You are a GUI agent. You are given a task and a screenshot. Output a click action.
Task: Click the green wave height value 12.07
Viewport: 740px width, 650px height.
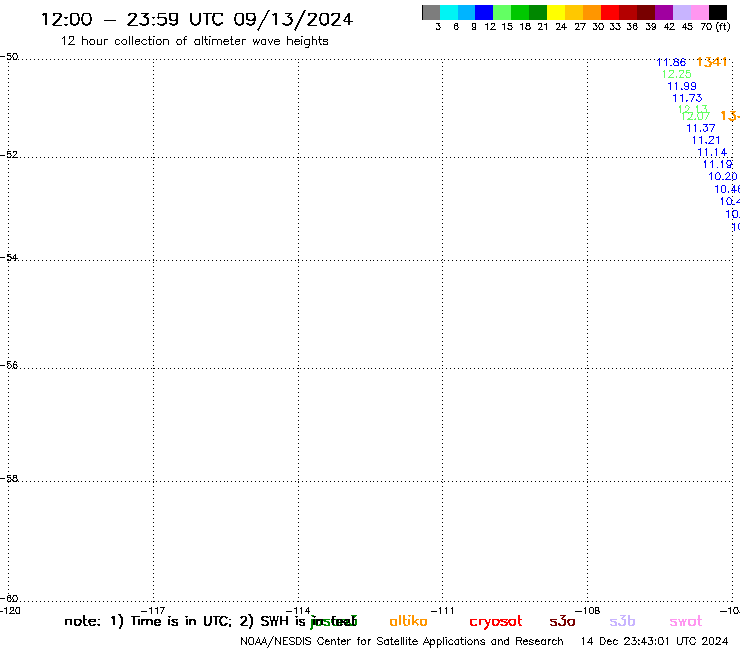point(696,116)
